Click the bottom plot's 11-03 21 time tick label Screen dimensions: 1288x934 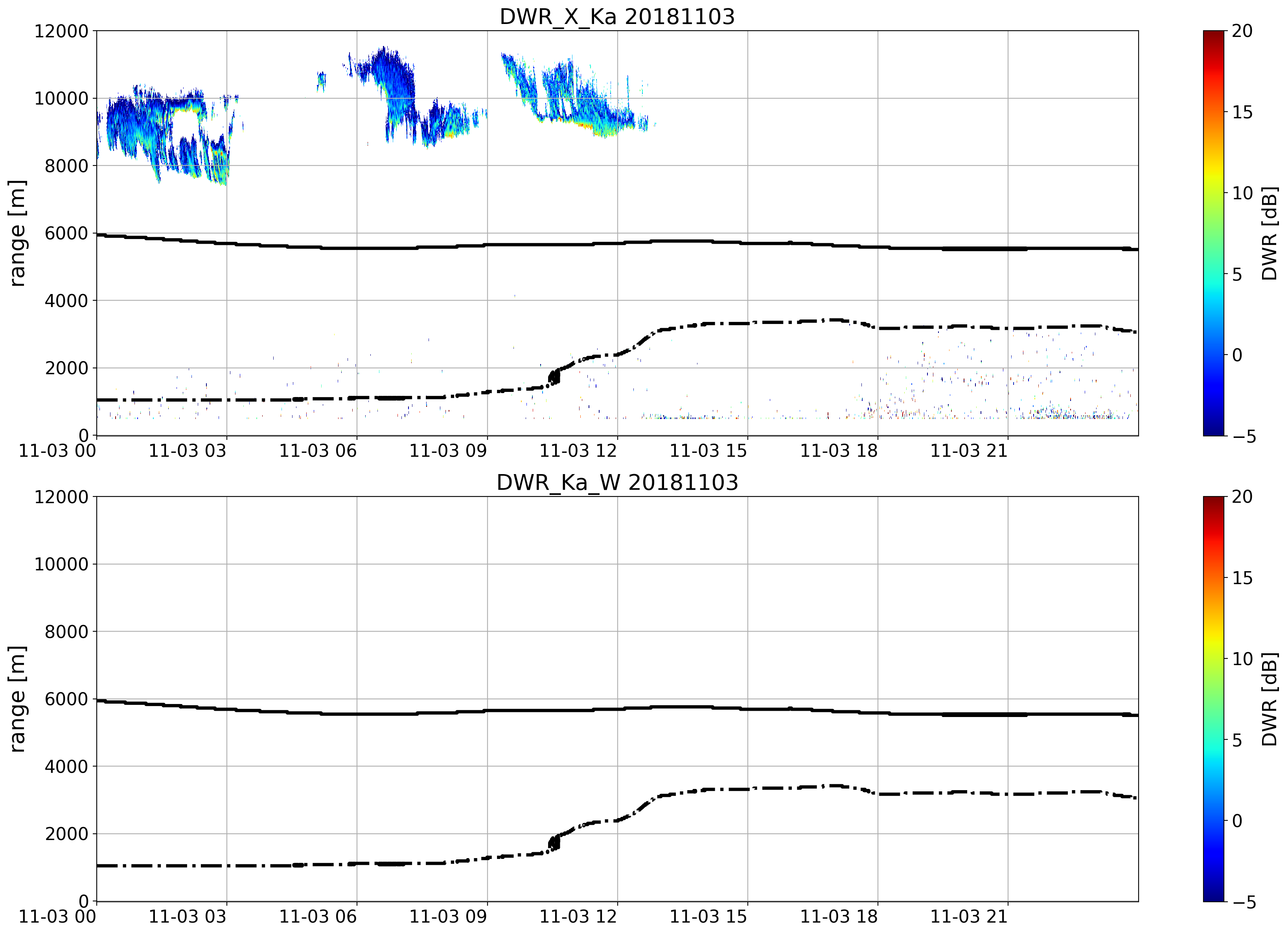point(969,916)
